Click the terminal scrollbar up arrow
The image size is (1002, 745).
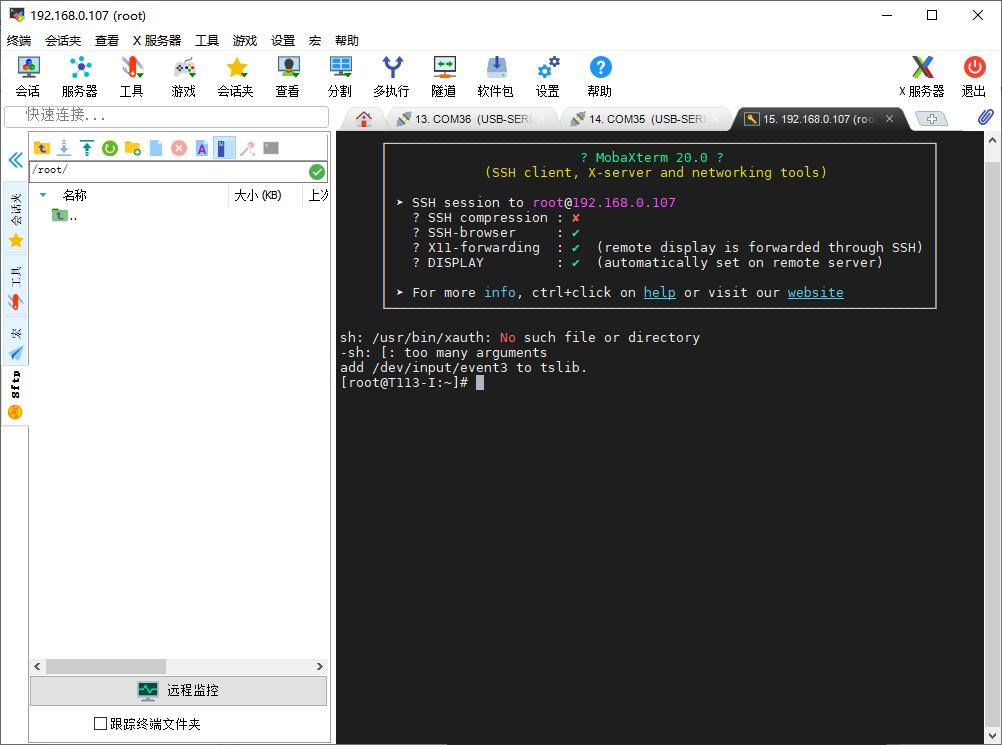click(x=992, y=139)
